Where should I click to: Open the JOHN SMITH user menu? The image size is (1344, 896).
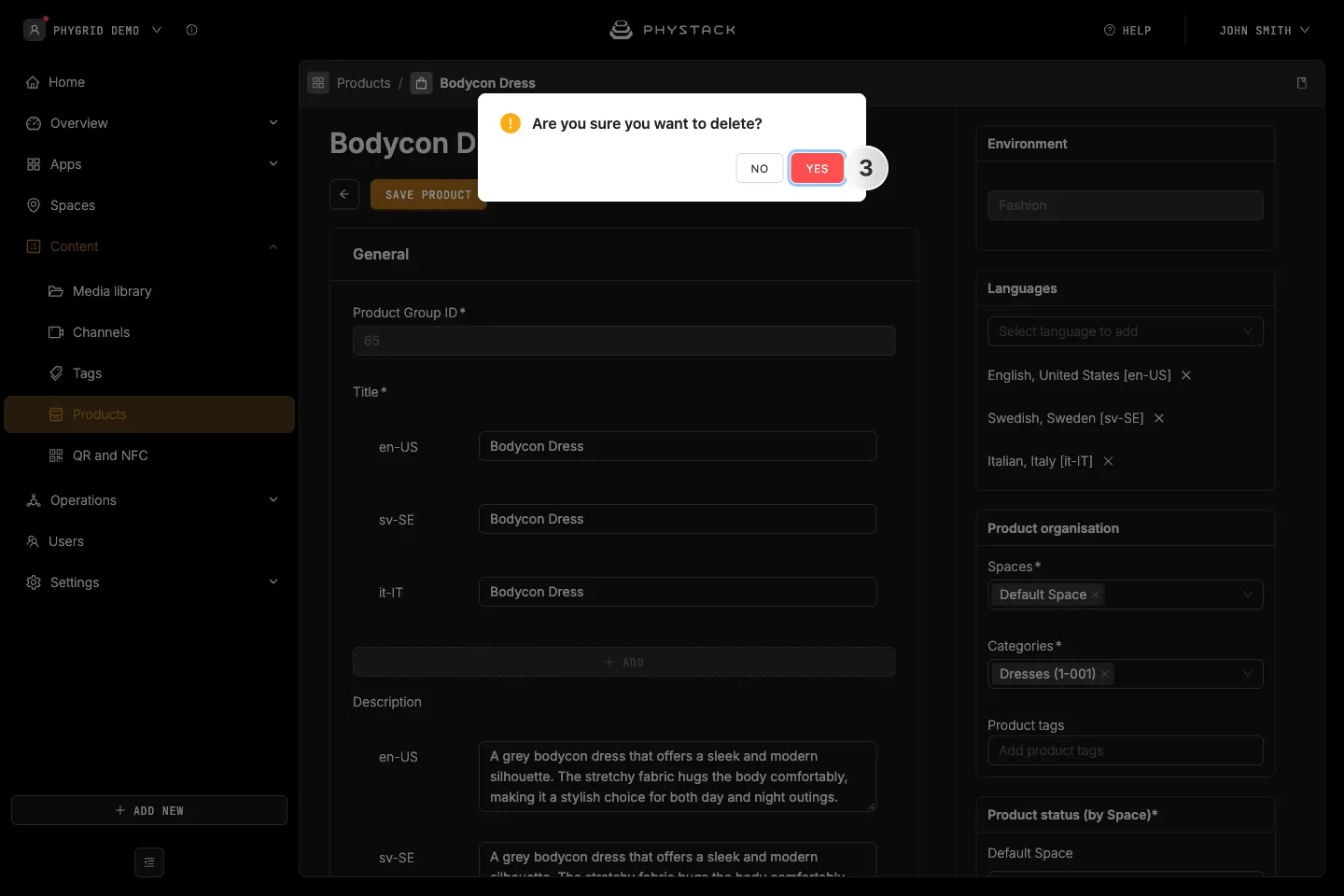(1264, 30)
